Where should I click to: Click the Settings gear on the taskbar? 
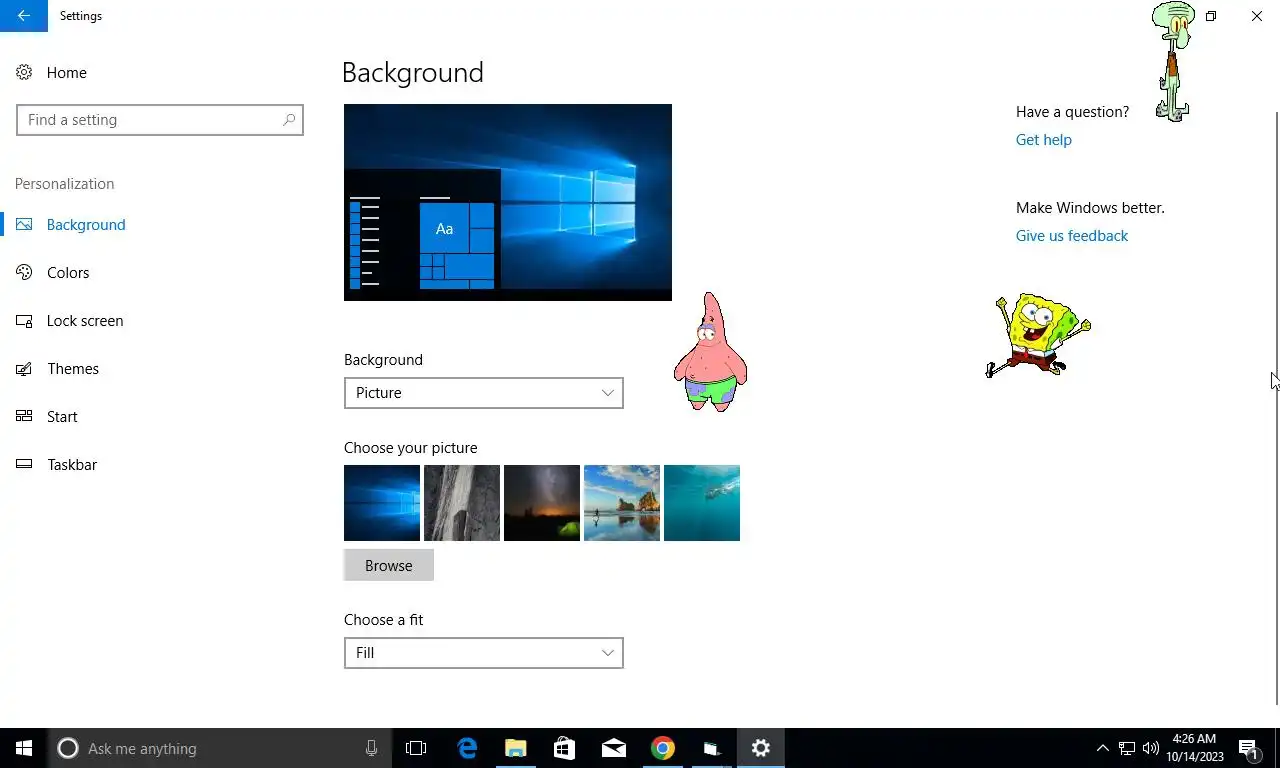coord(760,748)
